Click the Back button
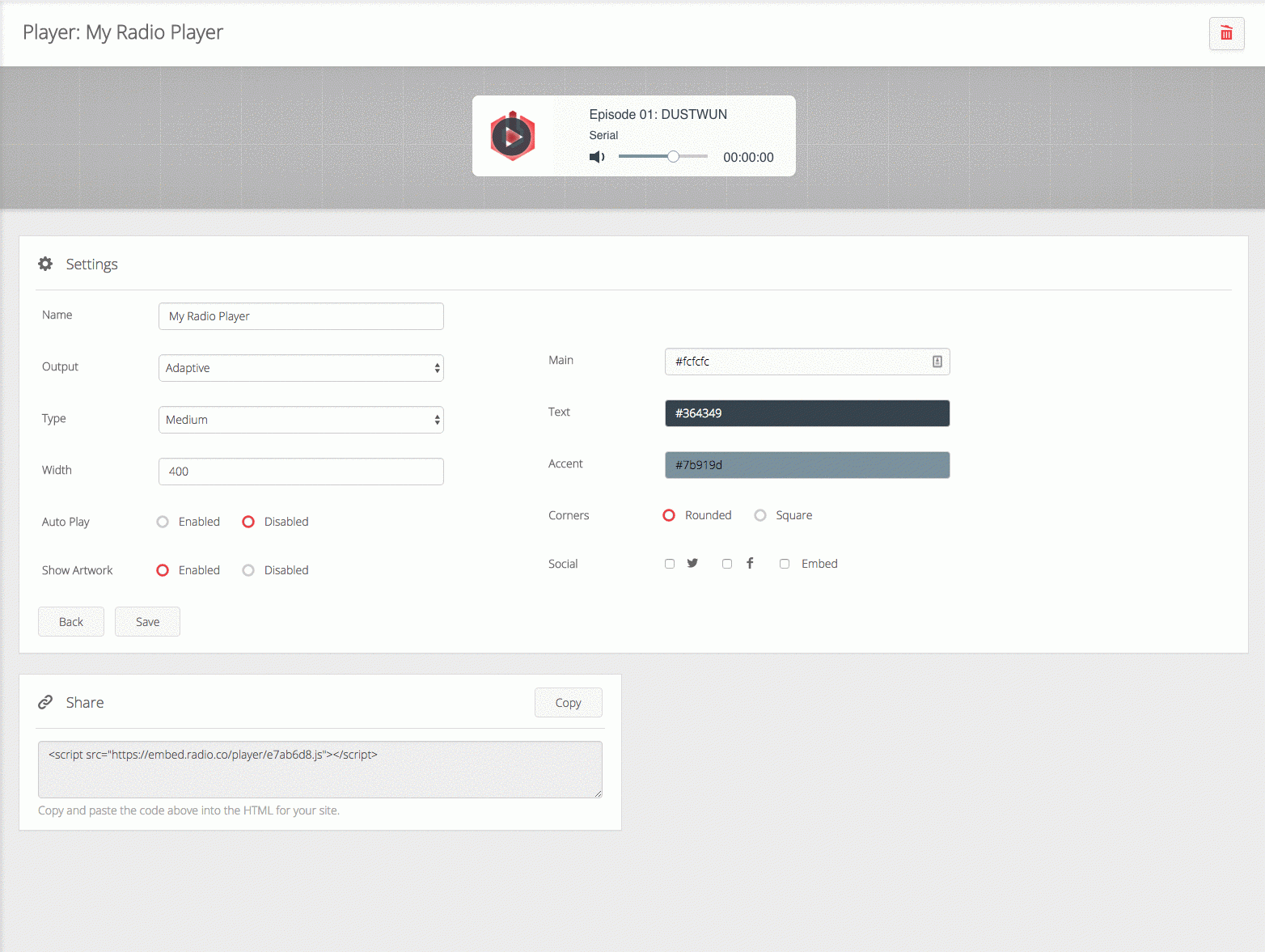The height and width of the screenshot is (952, 1265). tap(71, 621)
